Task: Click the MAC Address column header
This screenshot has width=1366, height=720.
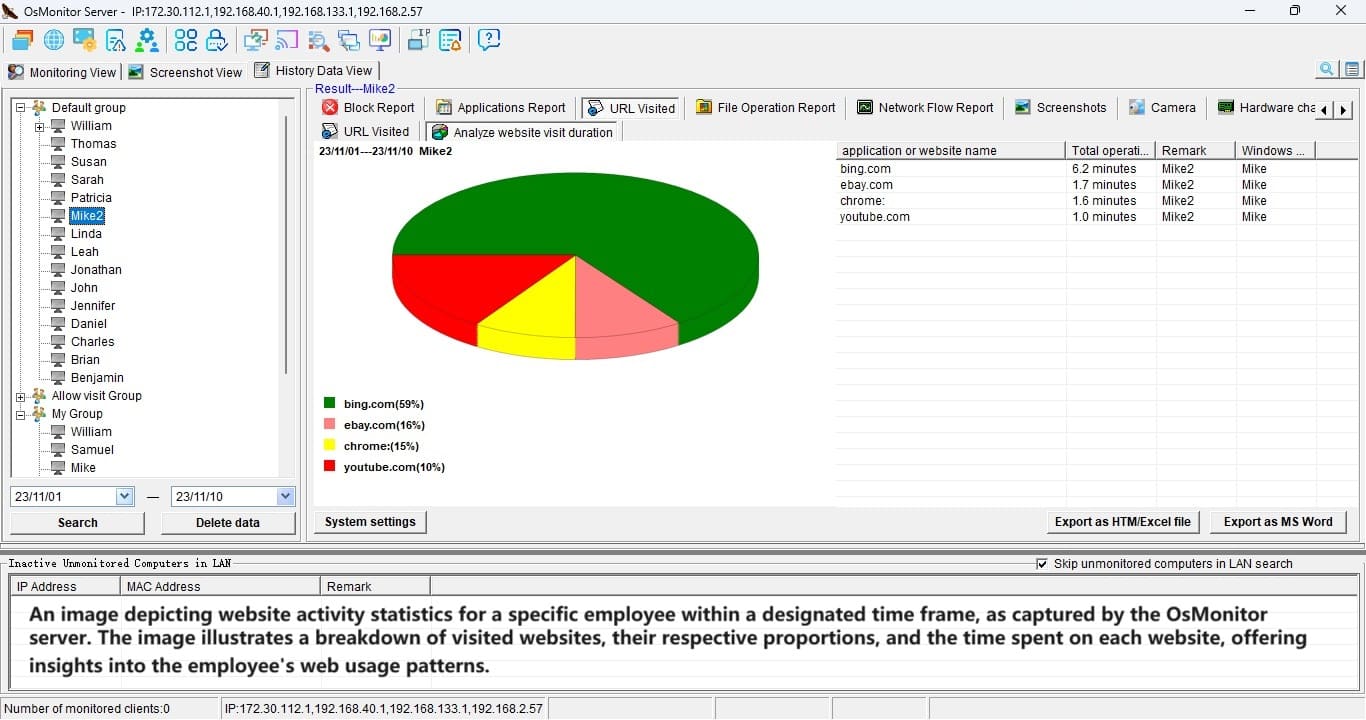Action: point(220,587)
